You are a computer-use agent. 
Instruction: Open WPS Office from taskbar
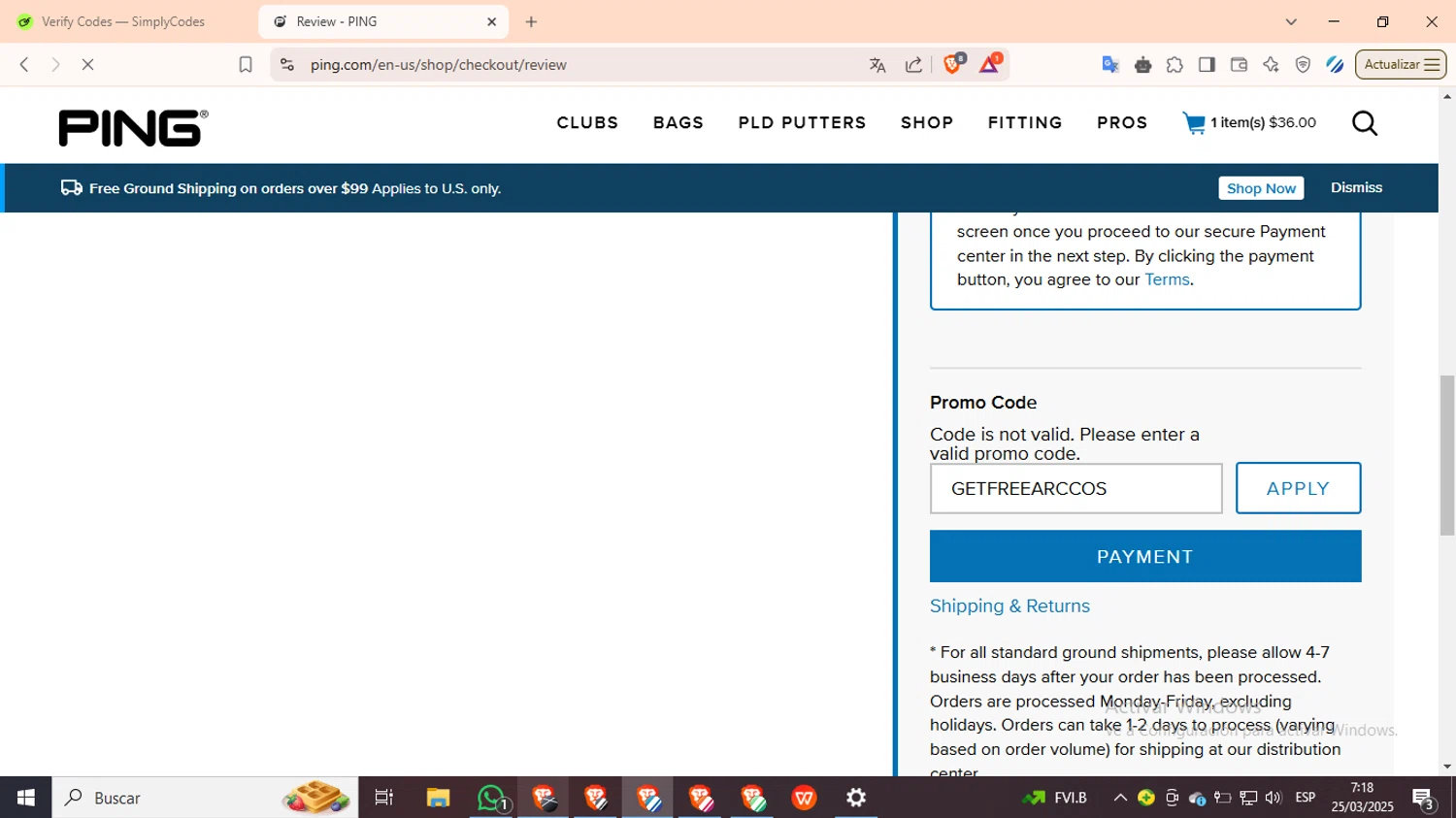click(804, 798)
